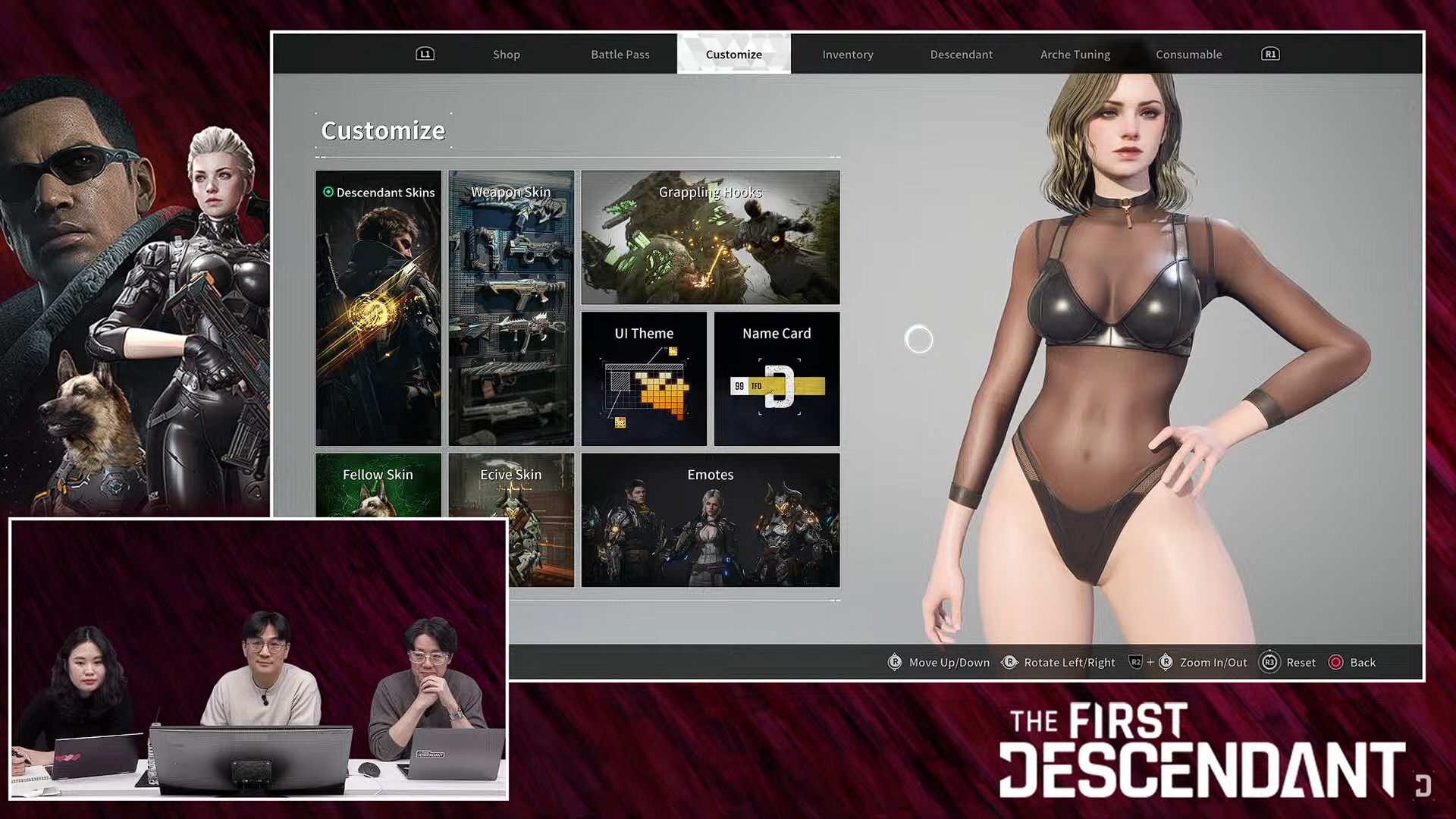Viewport: 1456px width, 819px height.
Task: Click the Fellow Skin tile
Action: point(378,485)
